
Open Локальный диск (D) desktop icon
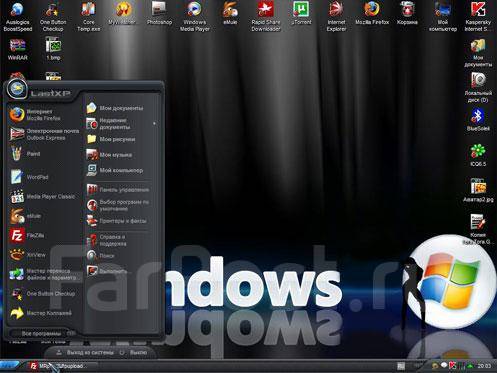click(x=478, y=88)
